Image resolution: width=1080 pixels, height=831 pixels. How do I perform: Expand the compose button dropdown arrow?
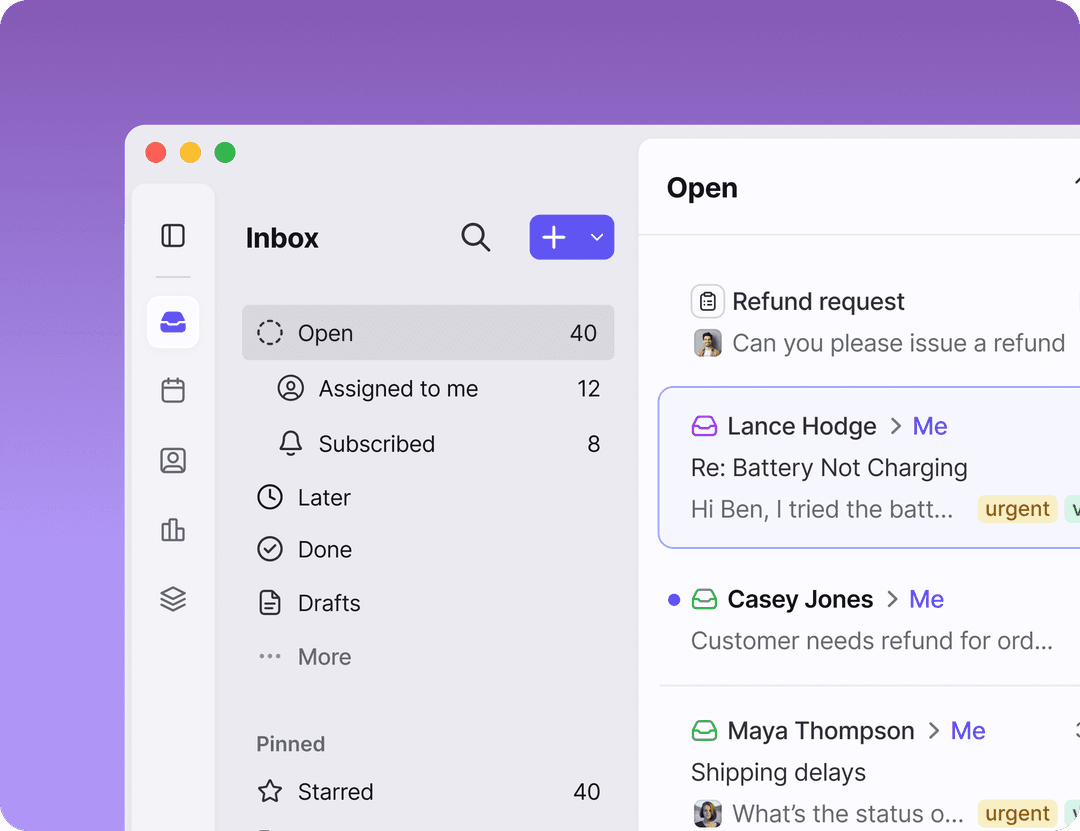[x=597, y=238]
